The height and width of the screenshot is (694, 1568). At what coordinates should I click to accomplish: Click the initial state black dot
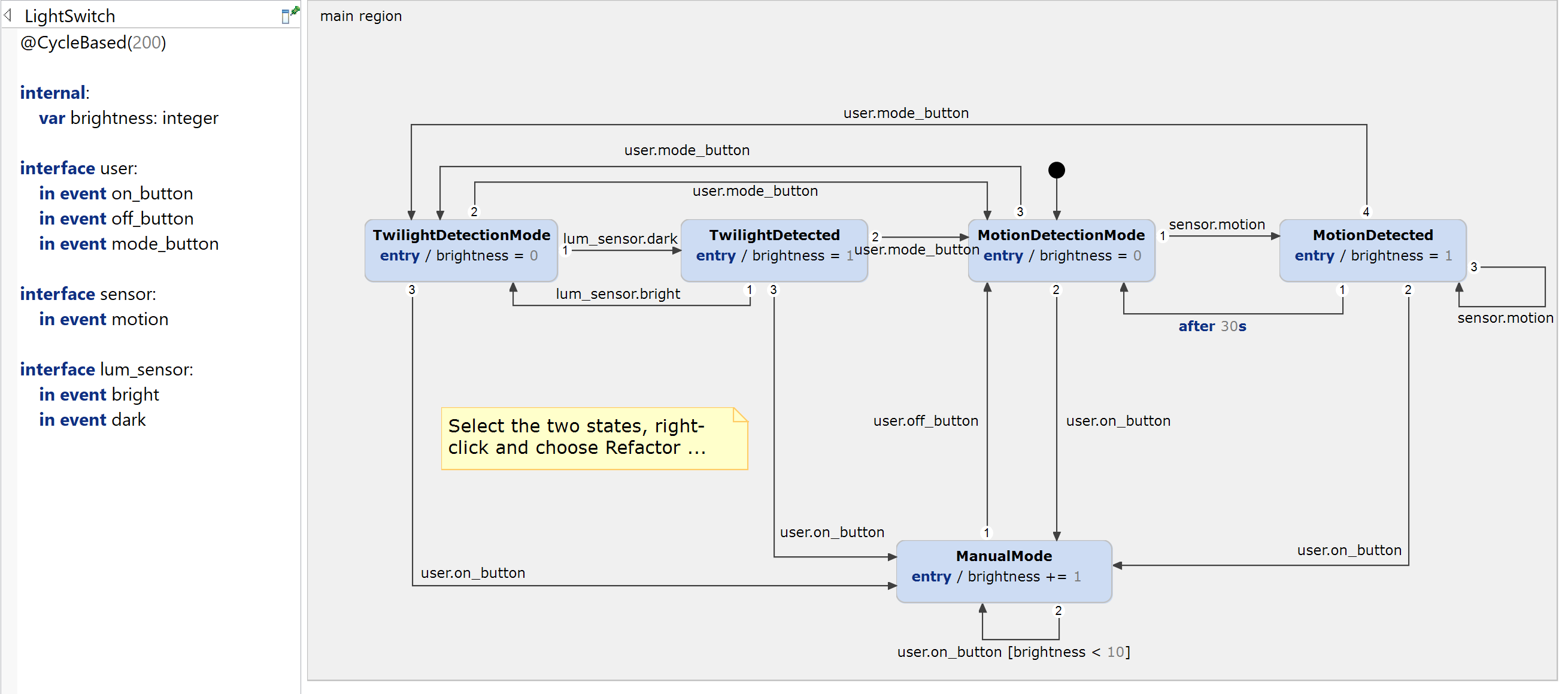[x=1056, y=170]
